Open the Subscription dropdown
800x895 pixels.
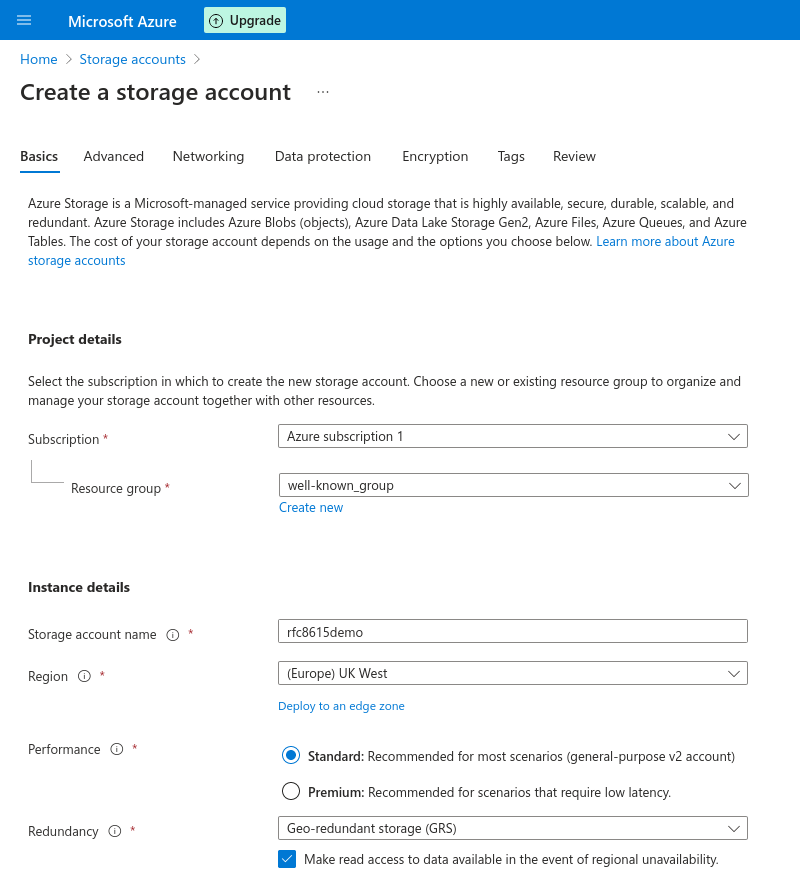click(x=513, y=436)
